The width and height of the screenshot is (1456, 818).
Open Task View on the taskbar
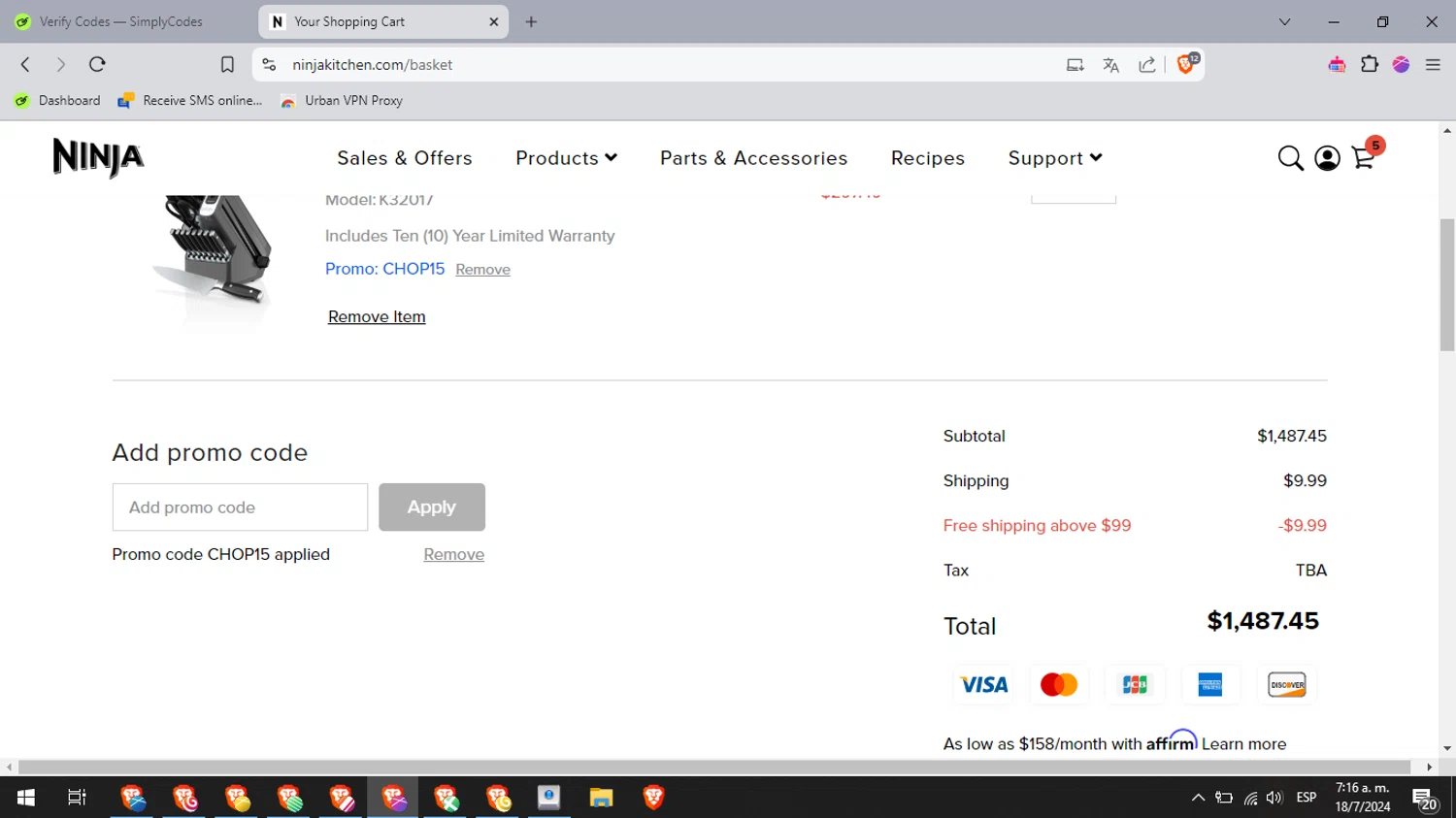(77, 798)
